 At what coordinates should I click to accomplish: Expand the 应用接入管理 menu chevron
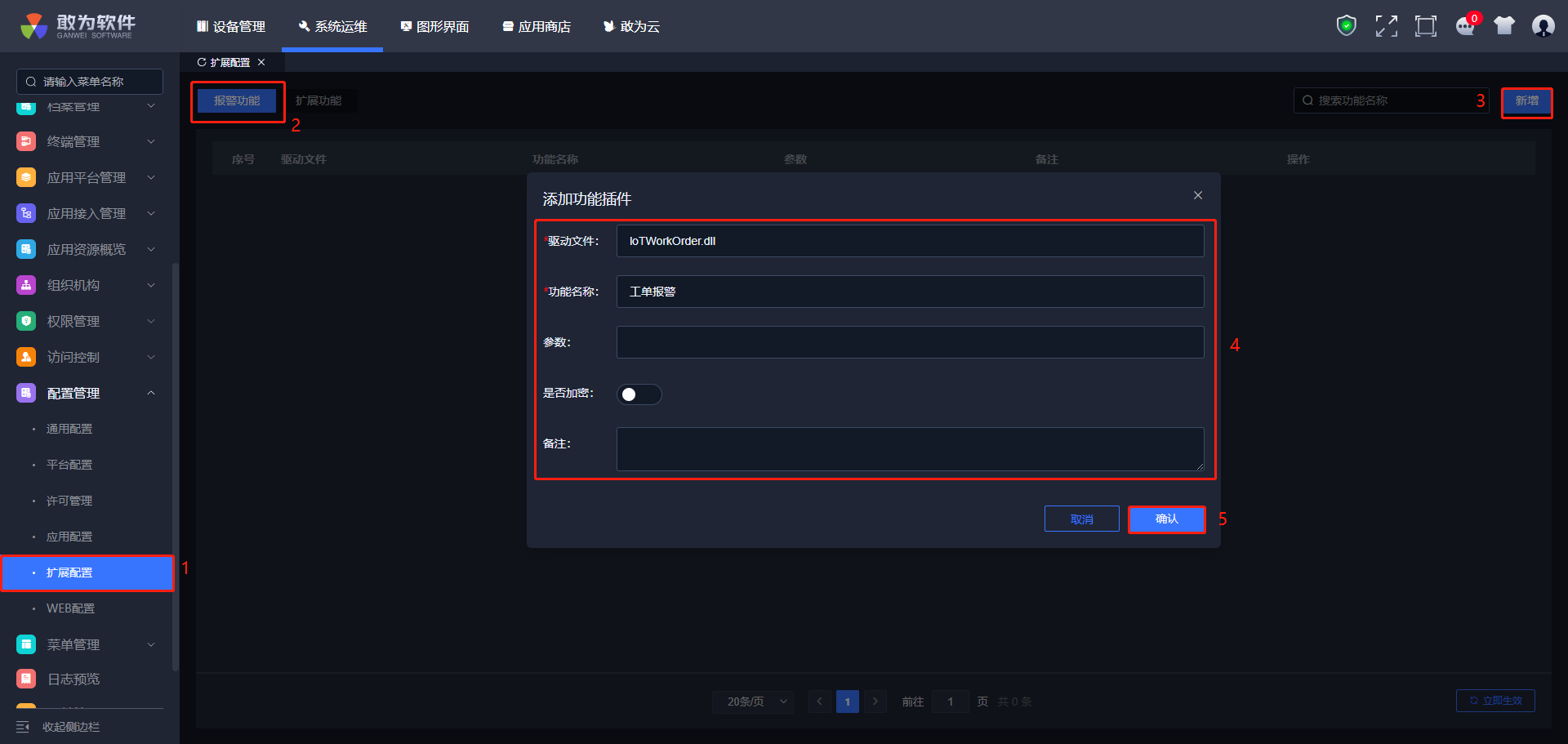point(151,213)
